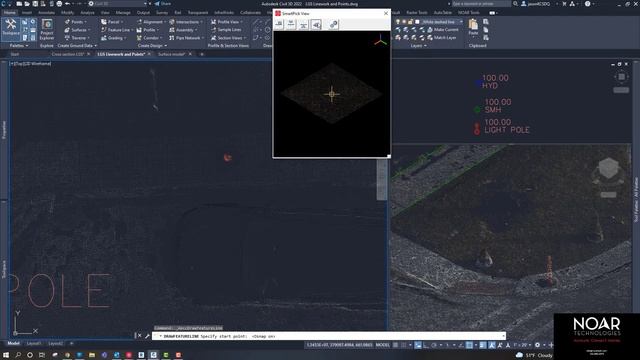Image resolution: width=640 pixels, height=360 pixels.
Task: Click third SmartPick View toolbar icon
Action: (303, 24)
